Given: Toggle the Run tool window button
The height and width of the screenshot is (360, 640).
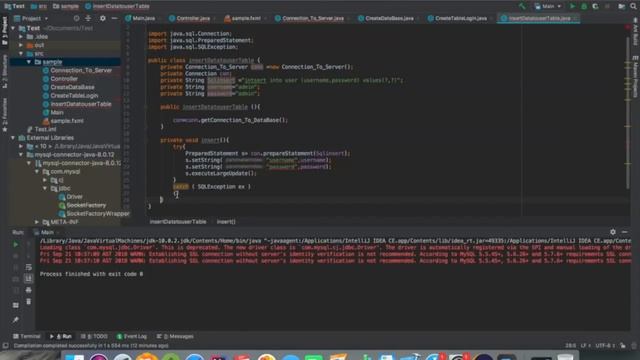Looking at the screenshot, I should coord(61,336).
